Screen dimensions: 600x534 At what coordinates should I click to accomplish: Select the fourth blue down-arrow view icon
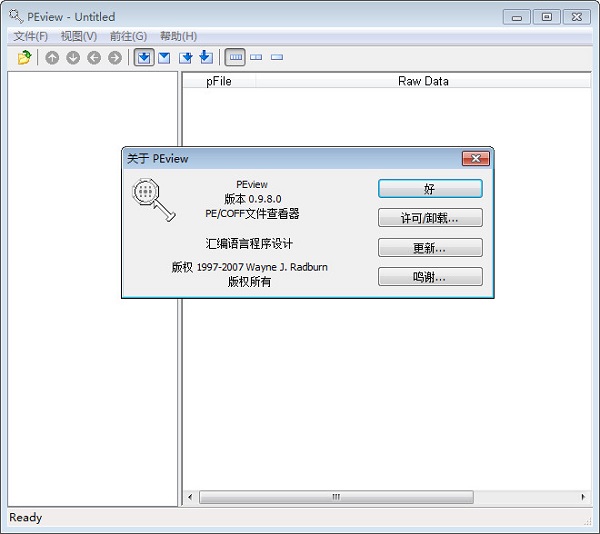(206, 57)
